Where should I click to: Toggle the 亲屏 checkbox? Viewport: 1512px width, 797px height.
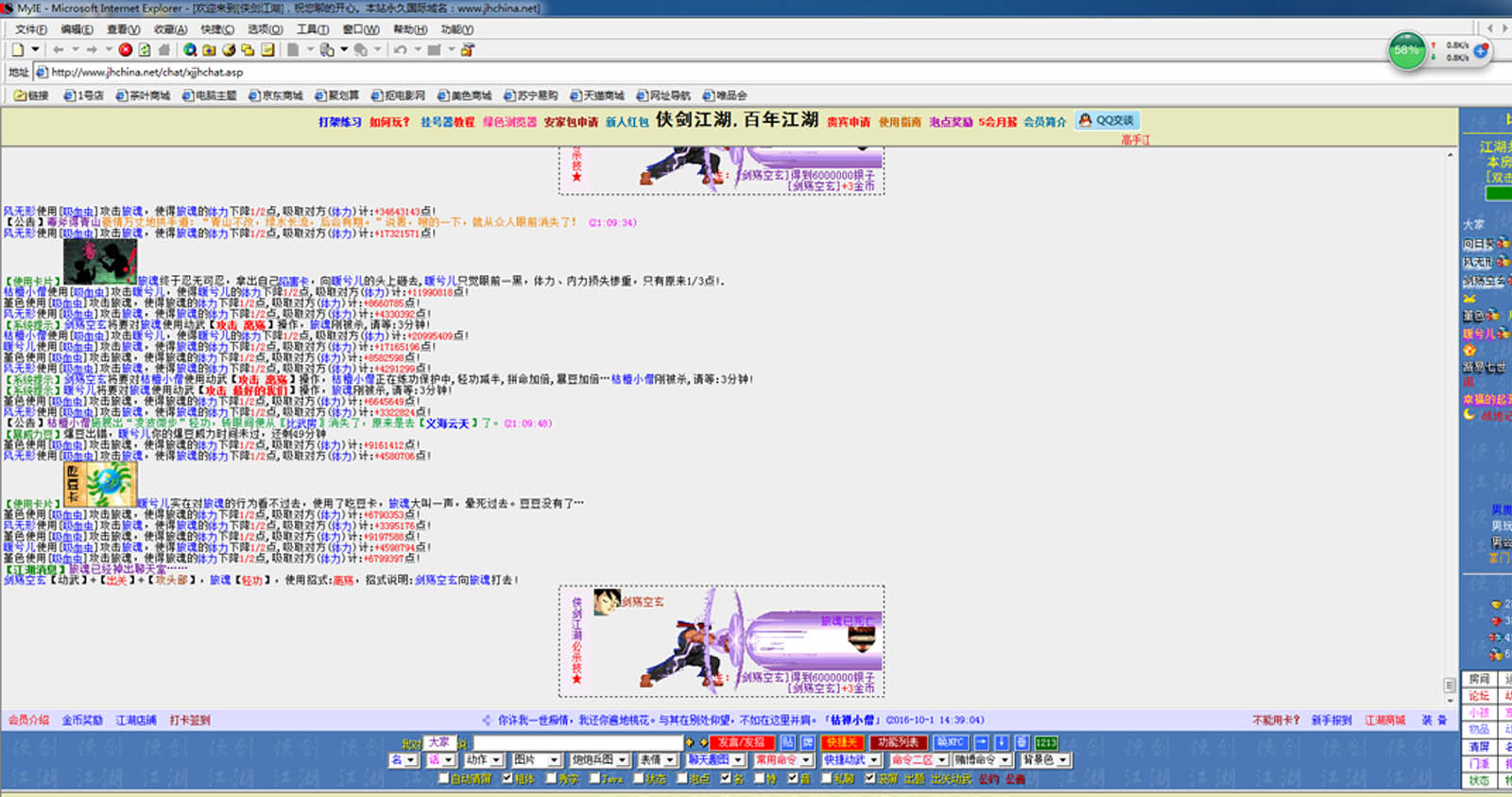coord(870,778)
